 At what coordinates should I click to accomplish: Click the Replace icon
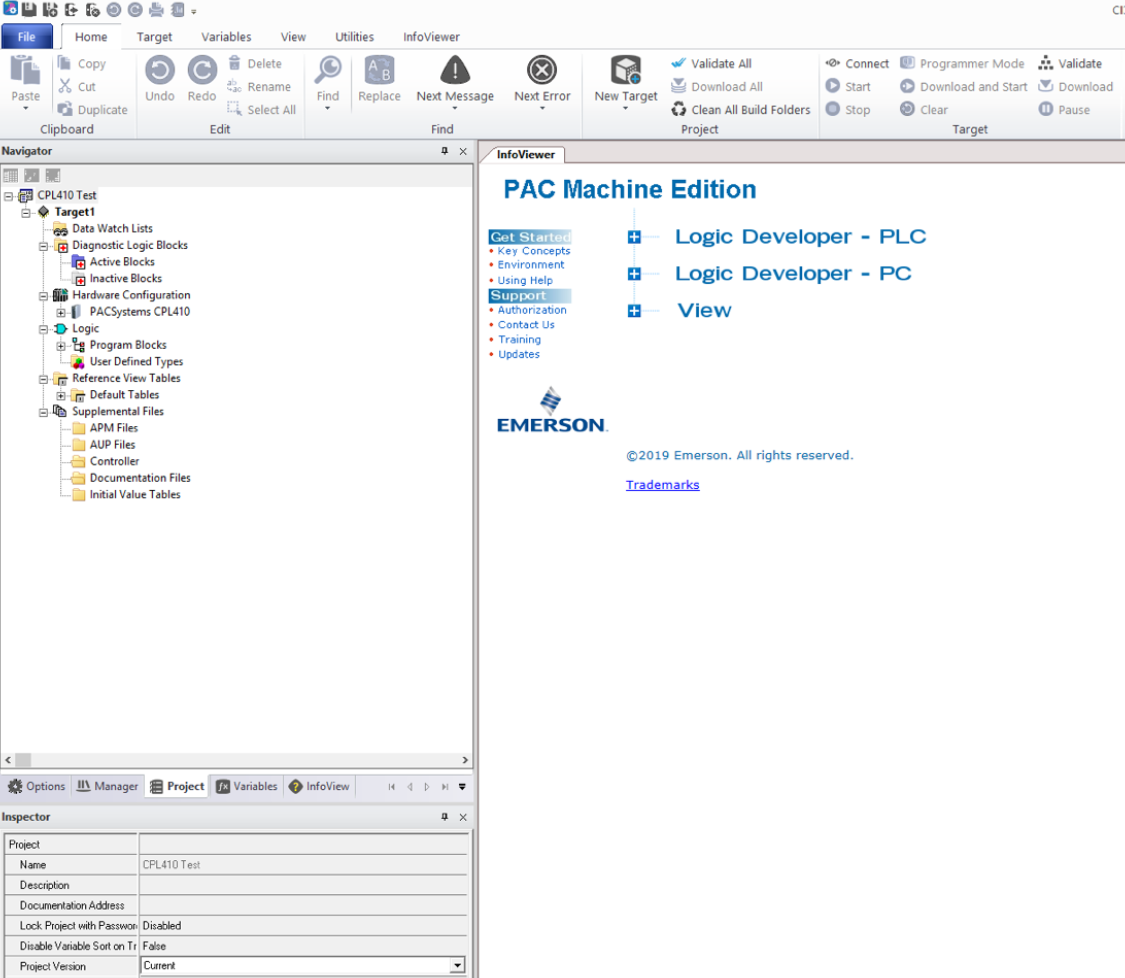tap(380, 70)
